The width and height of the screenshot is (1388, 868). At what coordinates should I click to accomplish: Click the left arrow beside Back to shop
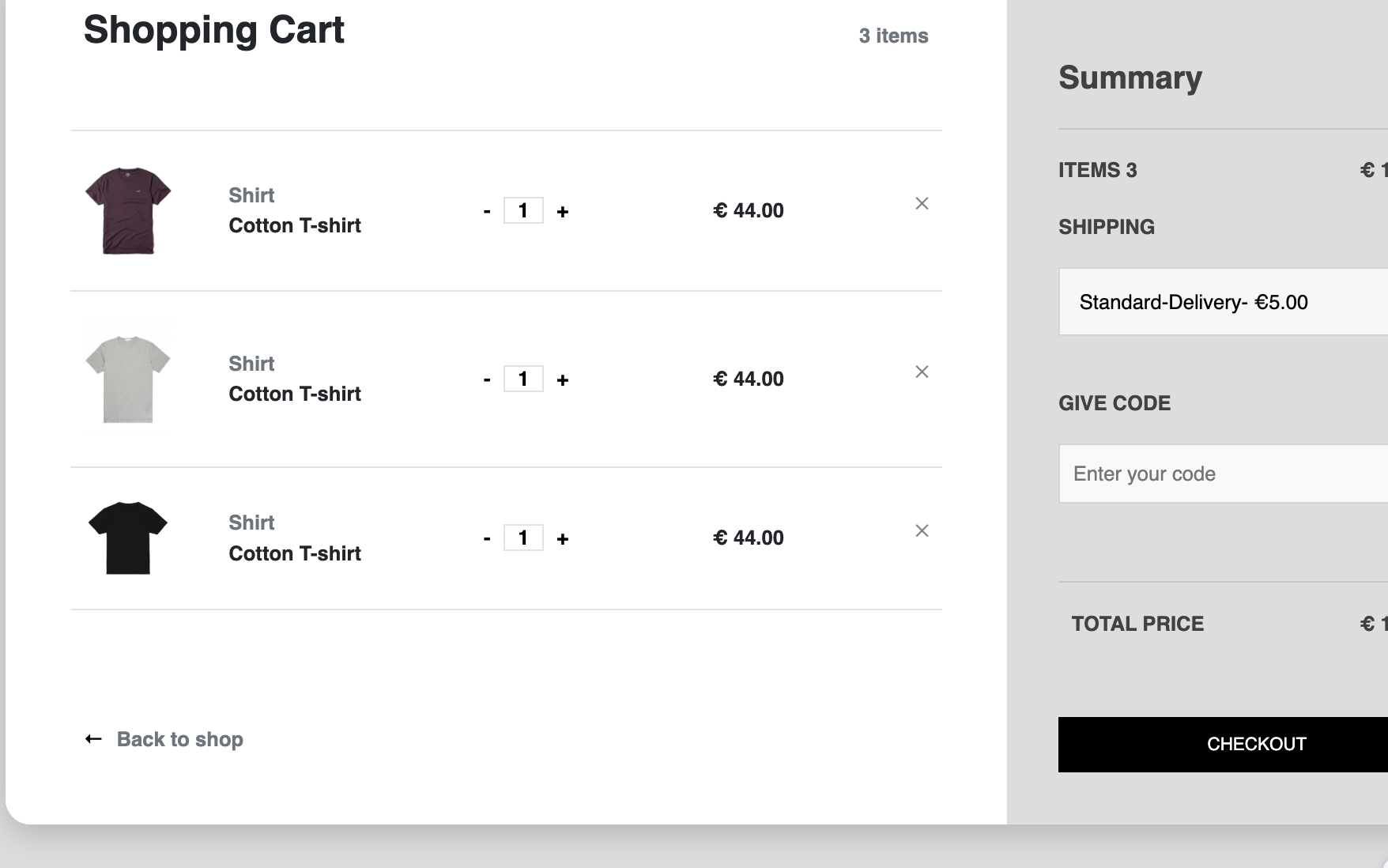[93, 739]
